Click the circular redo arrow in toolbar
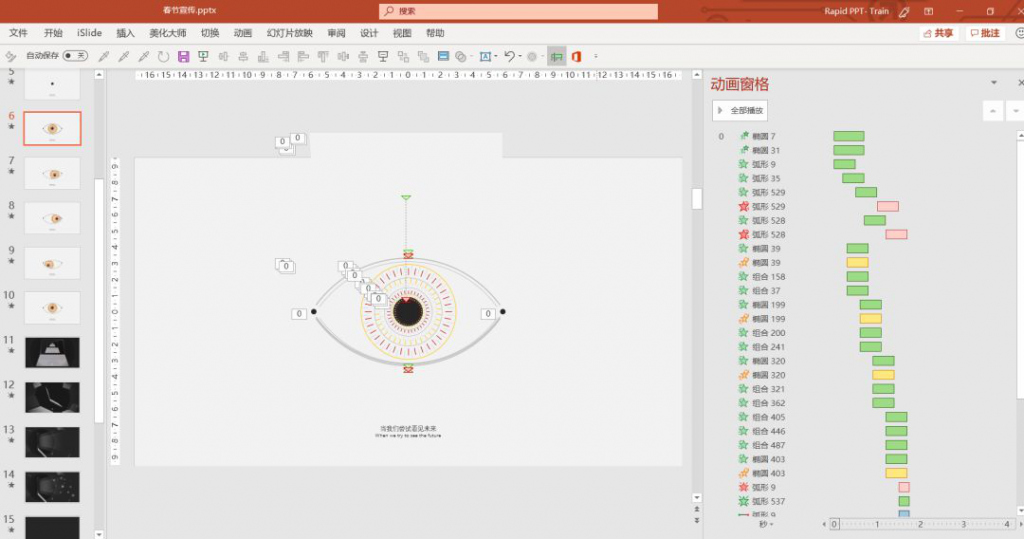The image size is (1024, 539). click(163, 56)
